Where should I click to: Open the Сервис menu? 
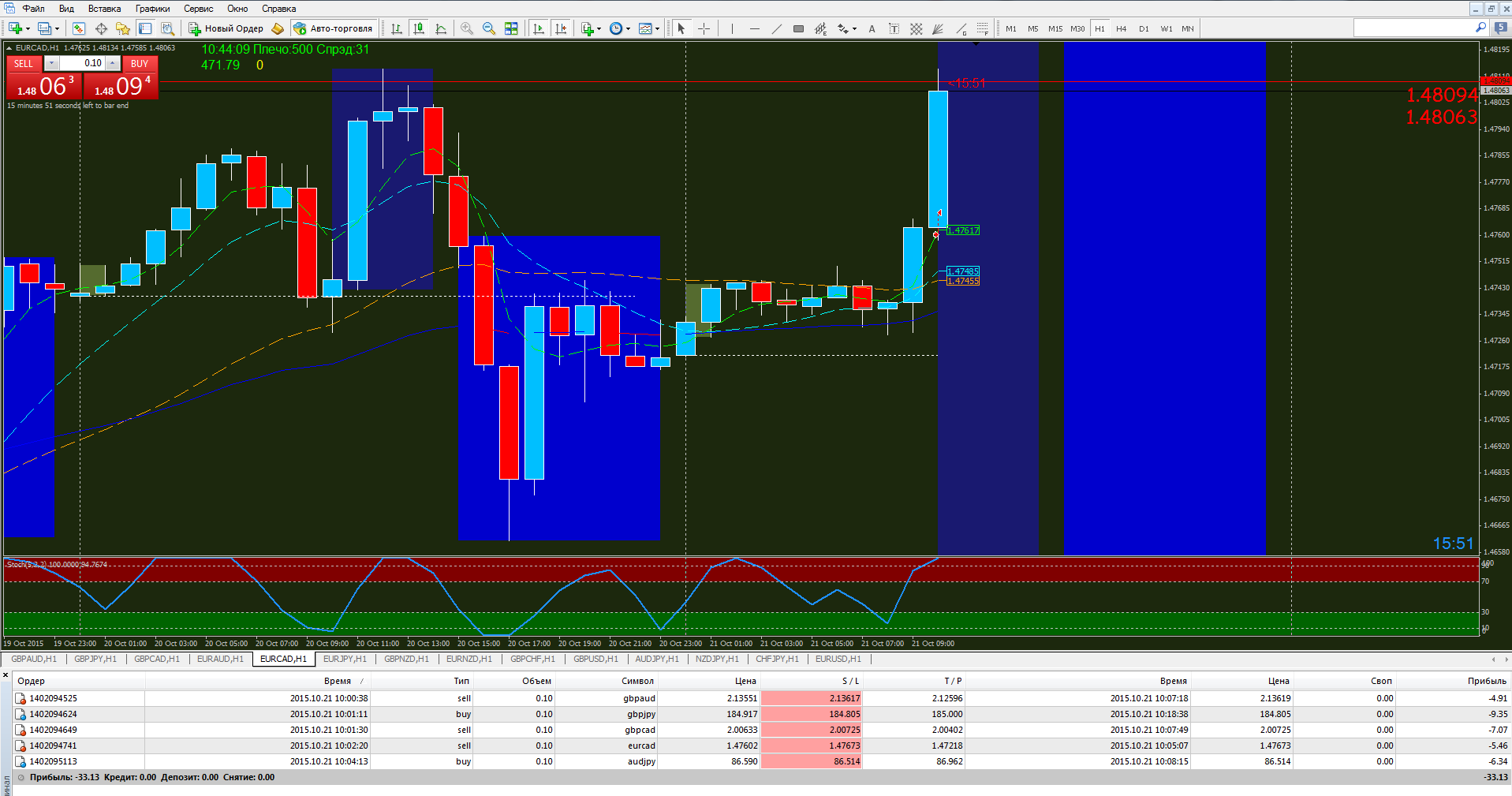click(199, 9)
